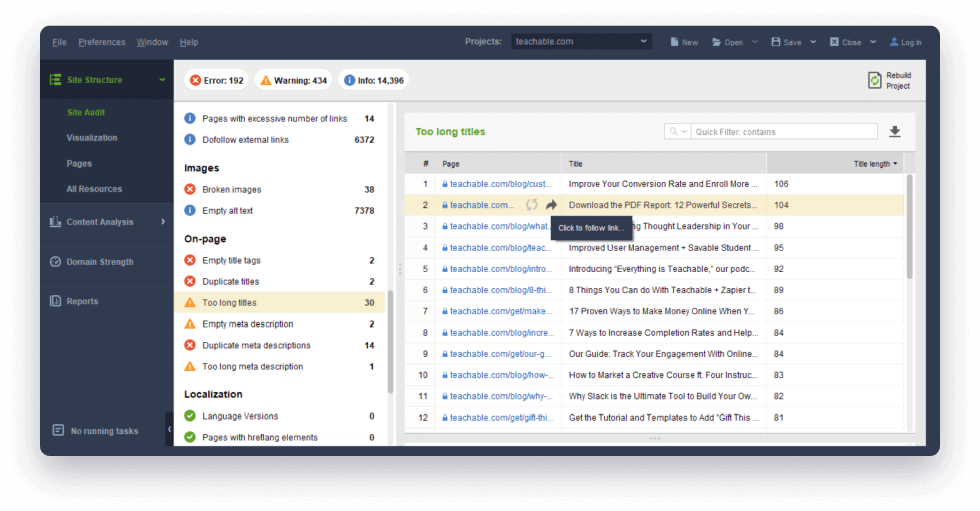Click the Log in user icon

tap(894, 42)
